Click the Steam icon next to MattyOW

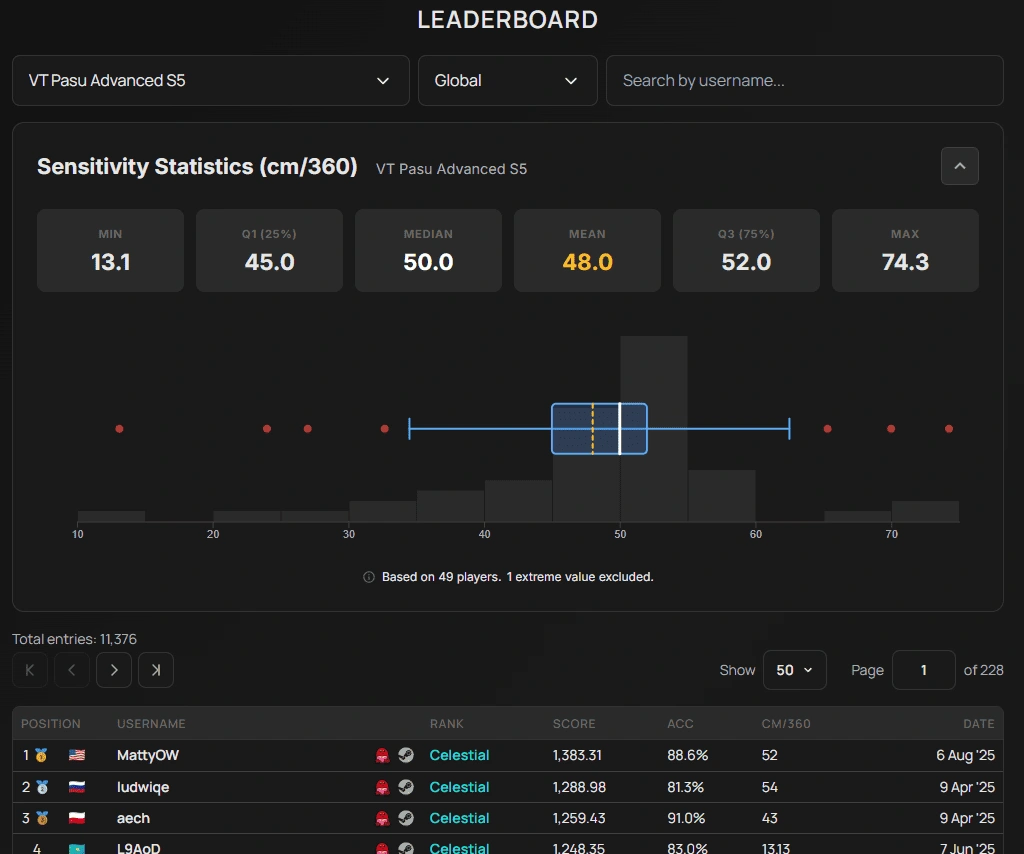(x=406, y=755)
